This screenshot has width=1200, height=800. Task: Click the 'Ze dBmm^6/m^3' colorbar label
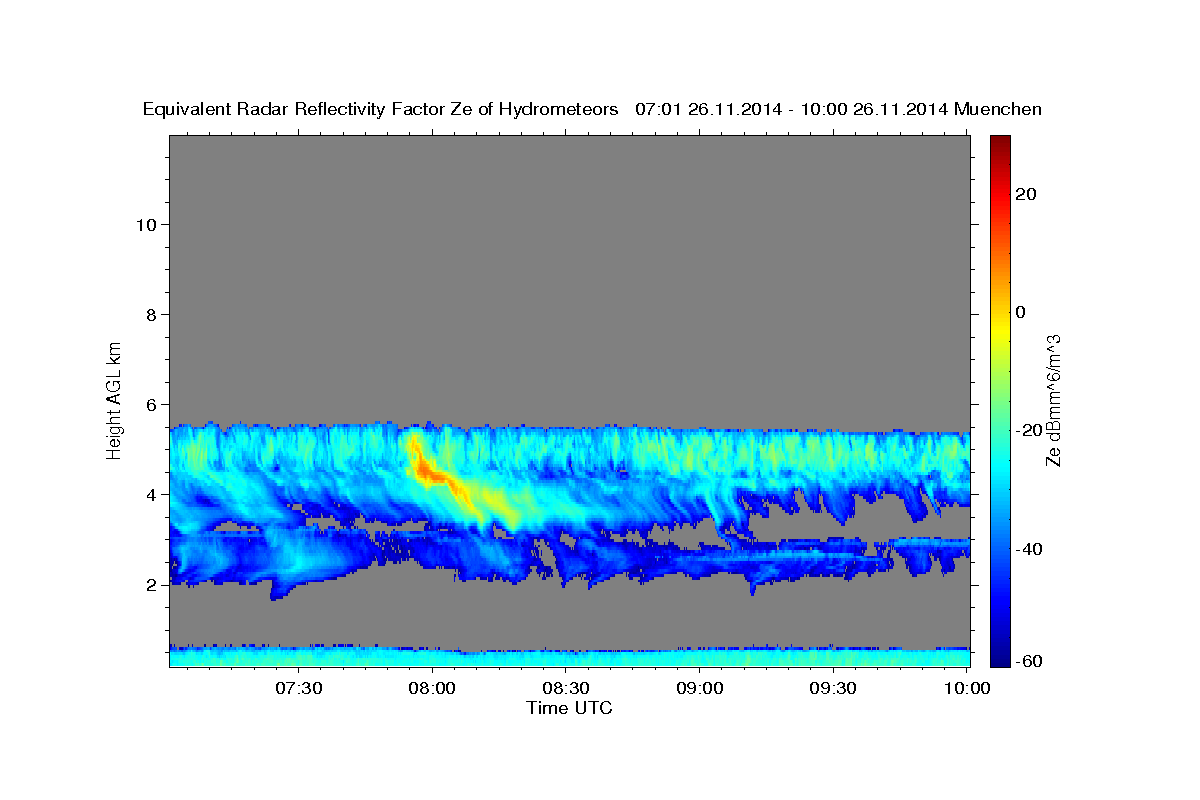[1054, 400]
